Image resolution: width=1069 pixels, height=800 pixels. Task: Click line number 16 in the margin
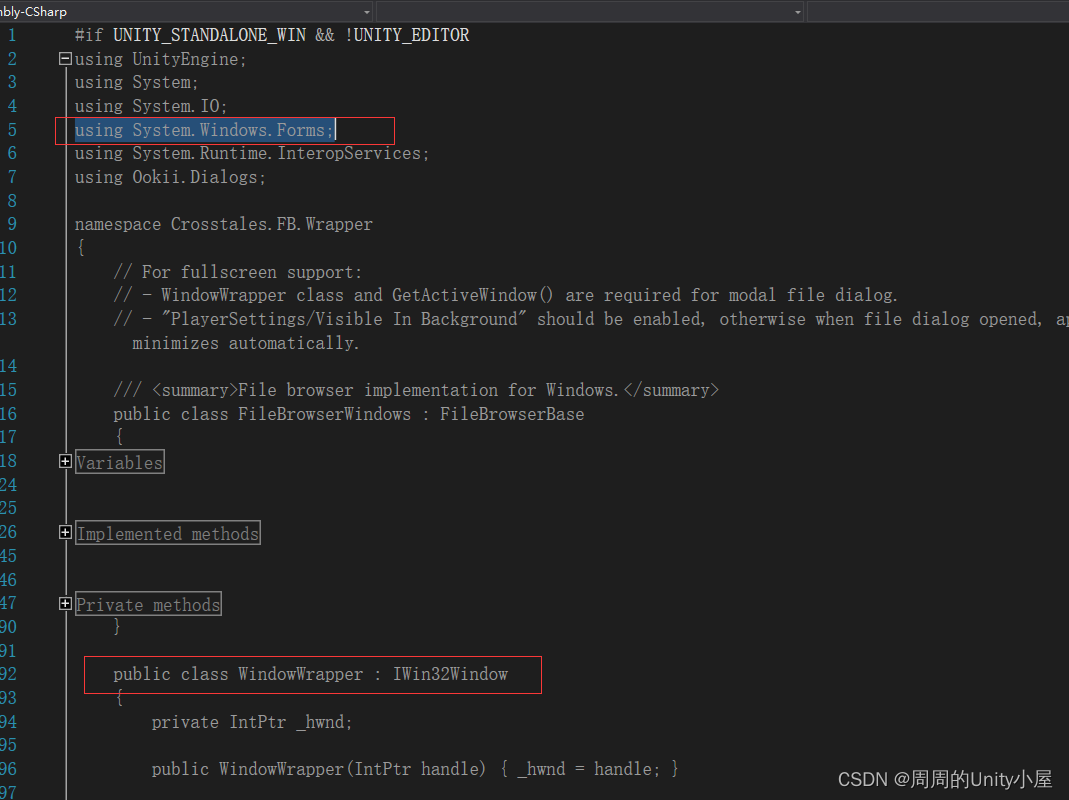point(10,413)
